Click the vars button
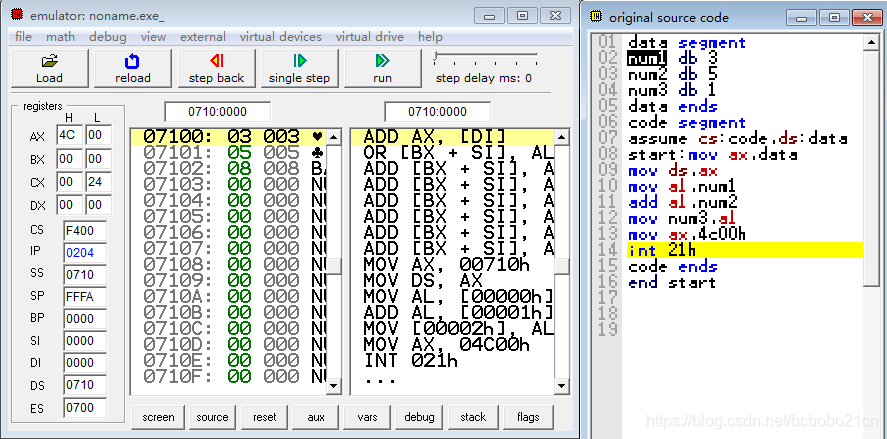 368,418
